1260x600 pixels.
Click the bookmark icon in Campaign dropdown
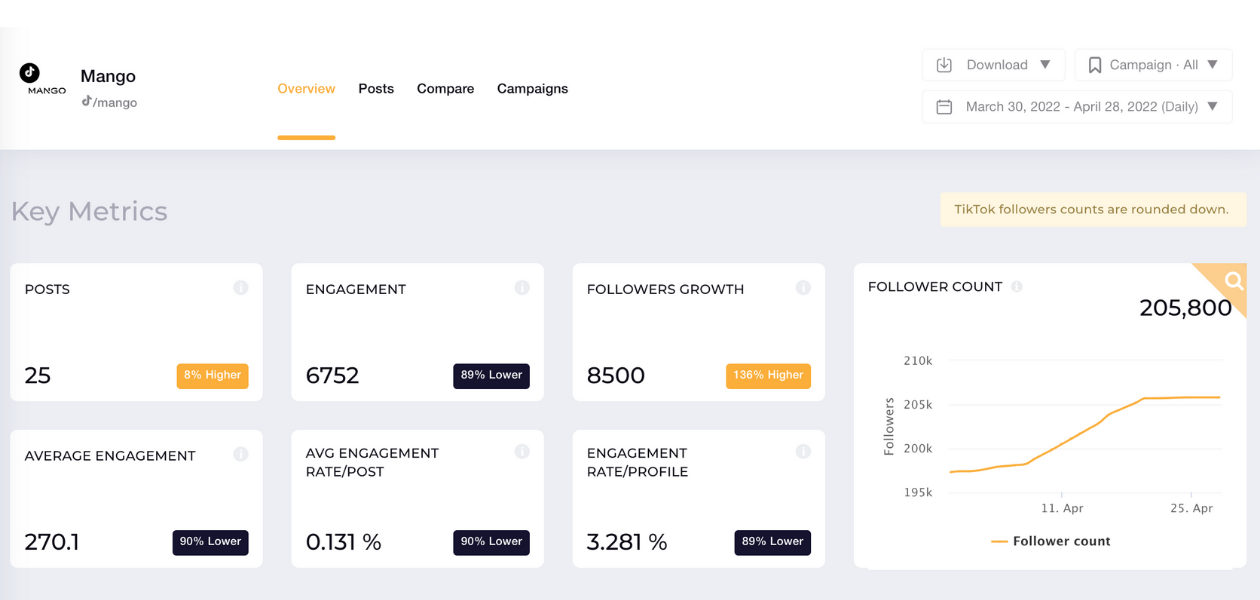pos(1095,65)
